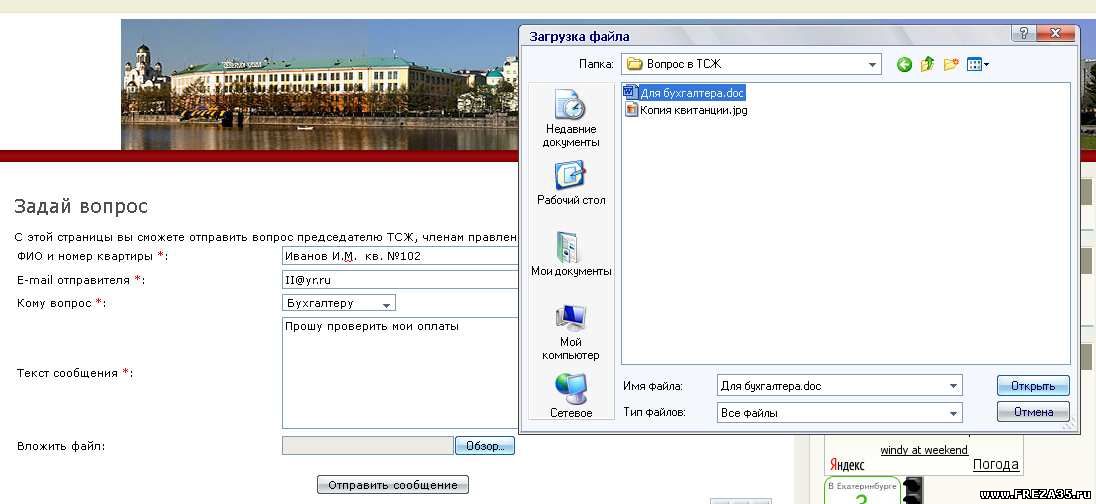Image resolution: width=1096 pixels, height=504 pixels.
Task: Open My Documents (Мои документы)
Action: tap(571, 254)
